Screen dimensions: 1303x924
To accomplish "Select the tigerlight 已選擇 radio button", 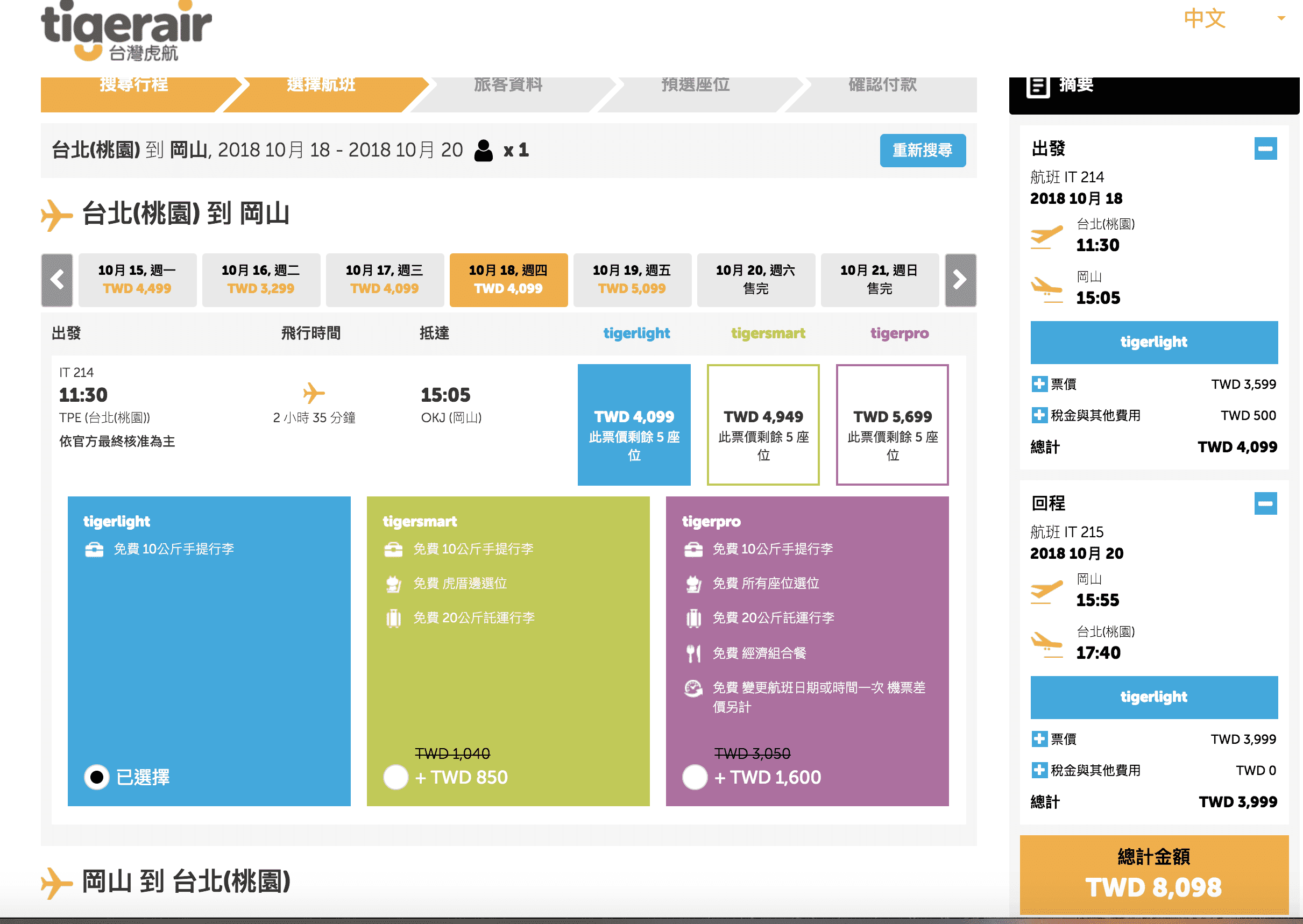I will point(97,777).
